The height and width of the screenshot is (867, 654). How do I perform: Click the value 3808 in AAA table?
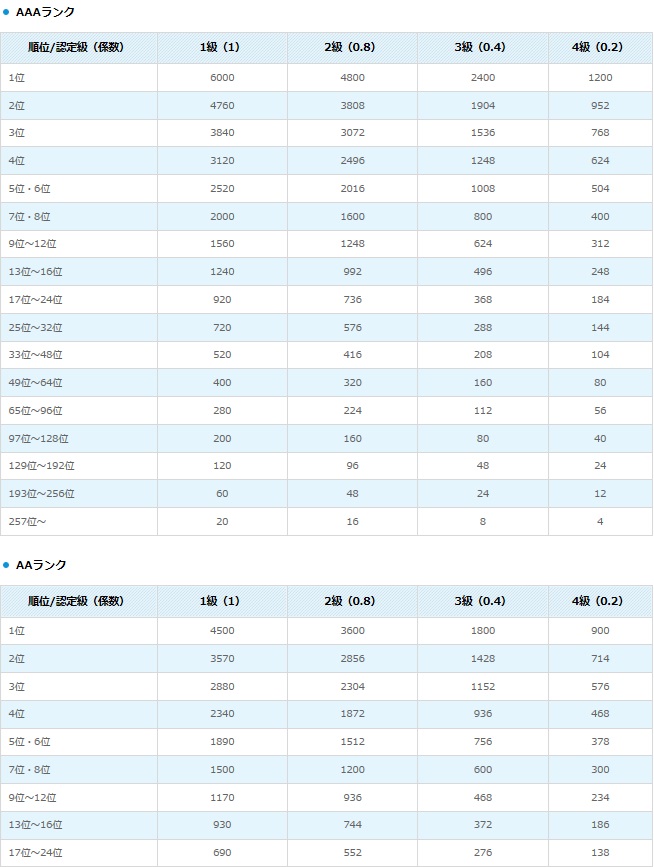[x=353, y=106]
